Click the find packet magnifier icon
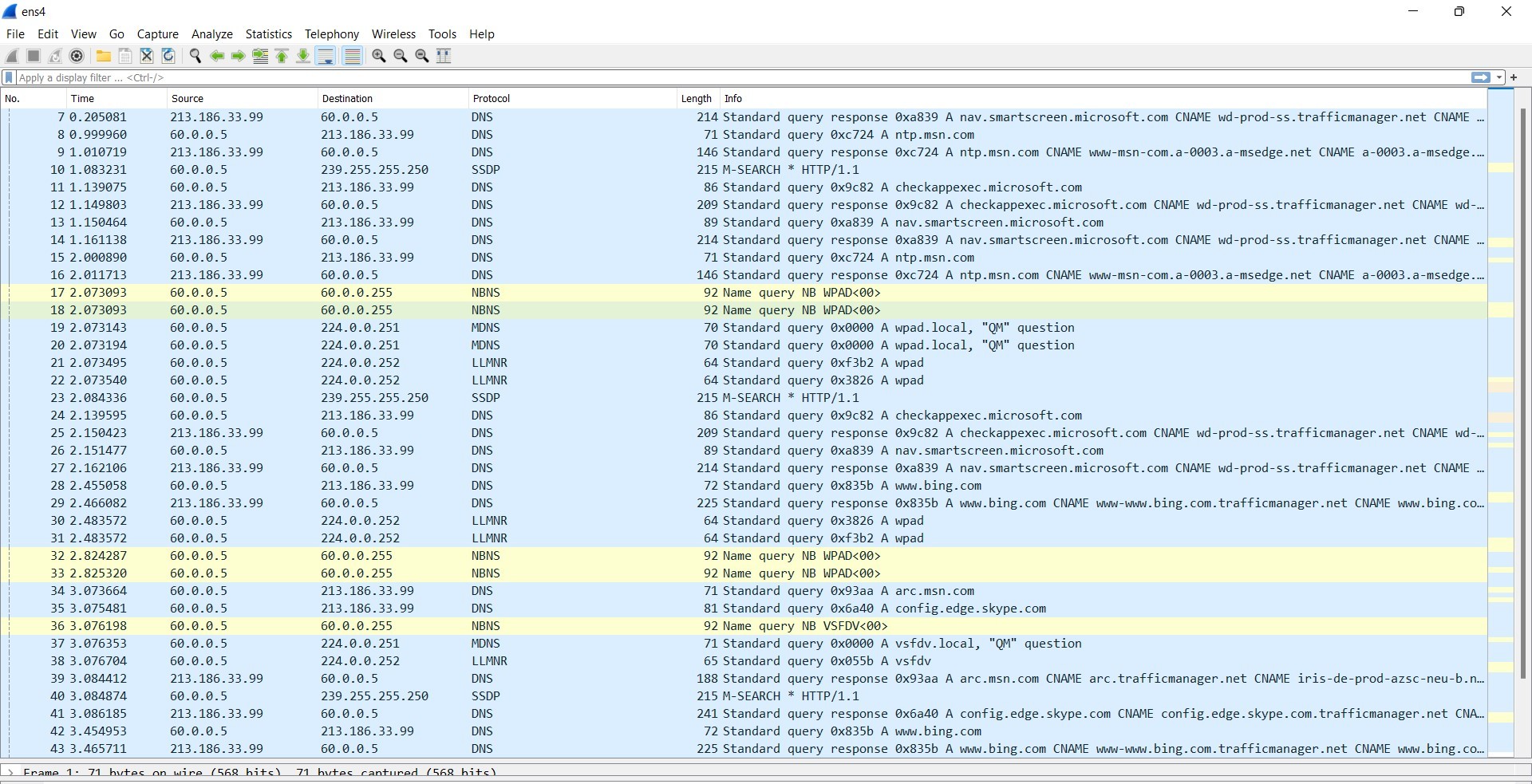Screen dimensions: 1532x784 tap(195, 56)
